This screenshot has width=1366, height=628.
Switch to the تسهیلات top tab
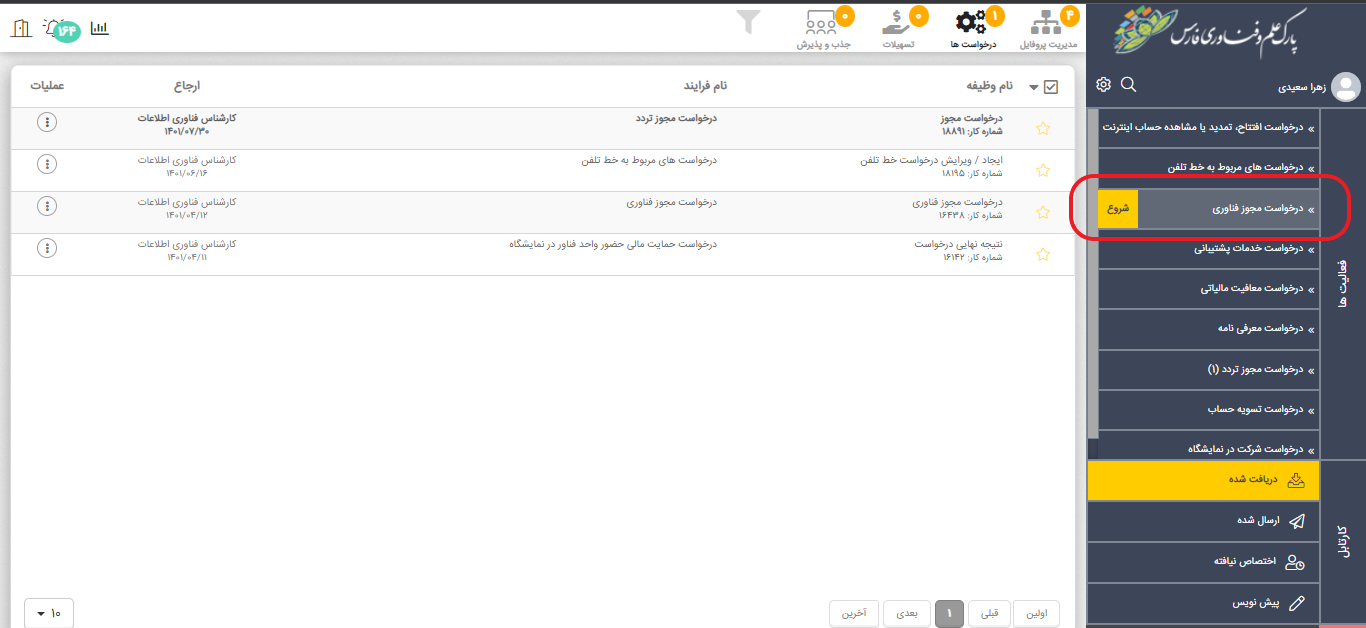[899, 30]
